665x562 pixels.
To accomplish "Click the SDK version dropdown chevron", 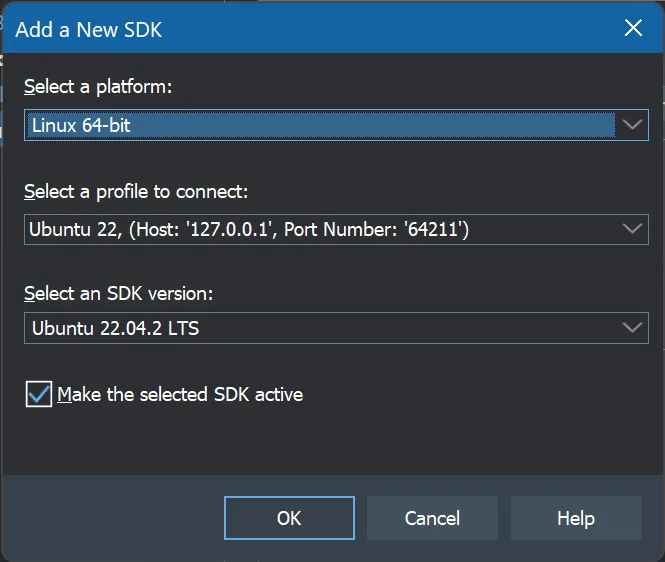I will tap(632, 327).
